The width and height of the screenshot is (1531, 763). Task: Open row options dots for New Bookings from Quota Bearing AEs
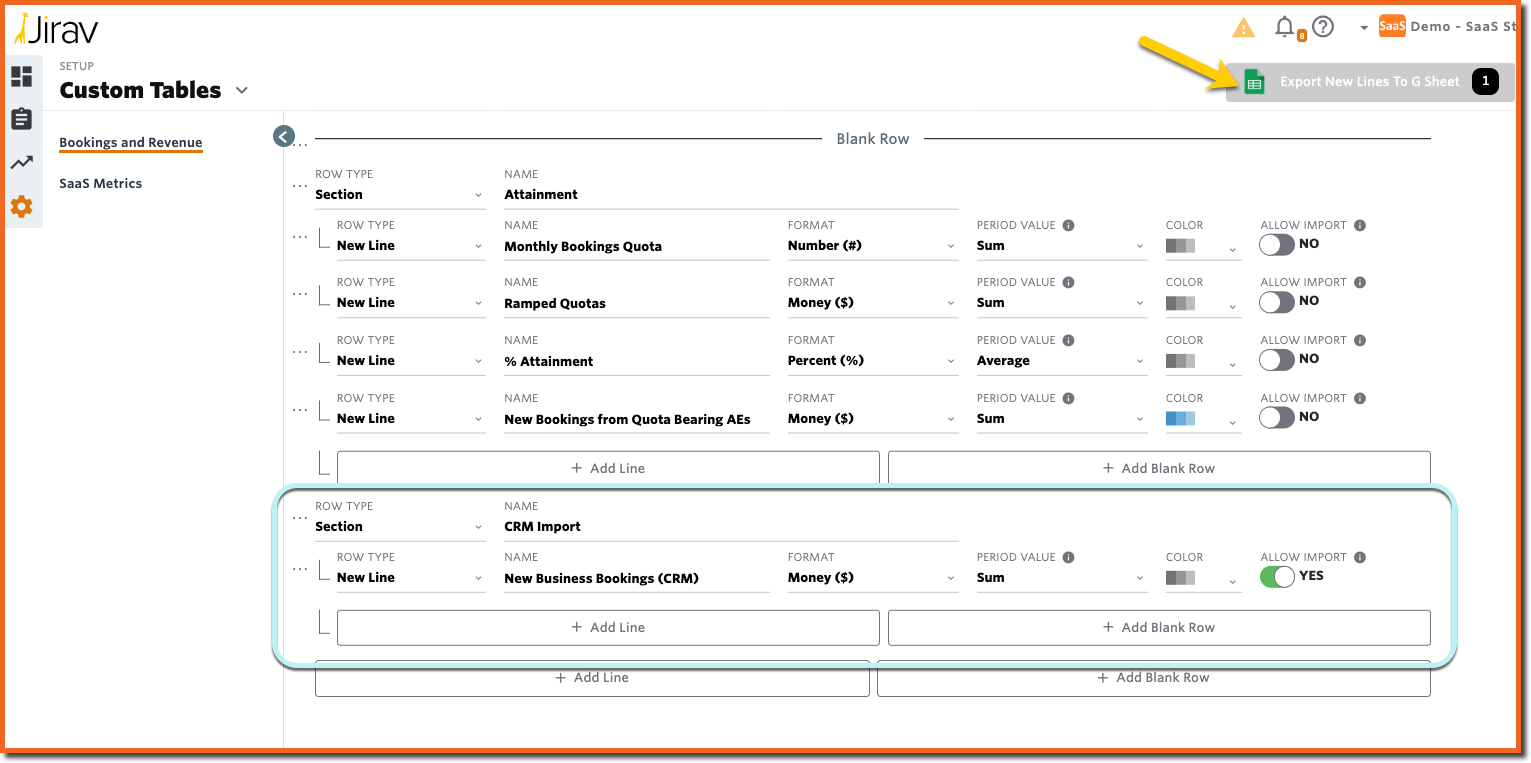300,410
